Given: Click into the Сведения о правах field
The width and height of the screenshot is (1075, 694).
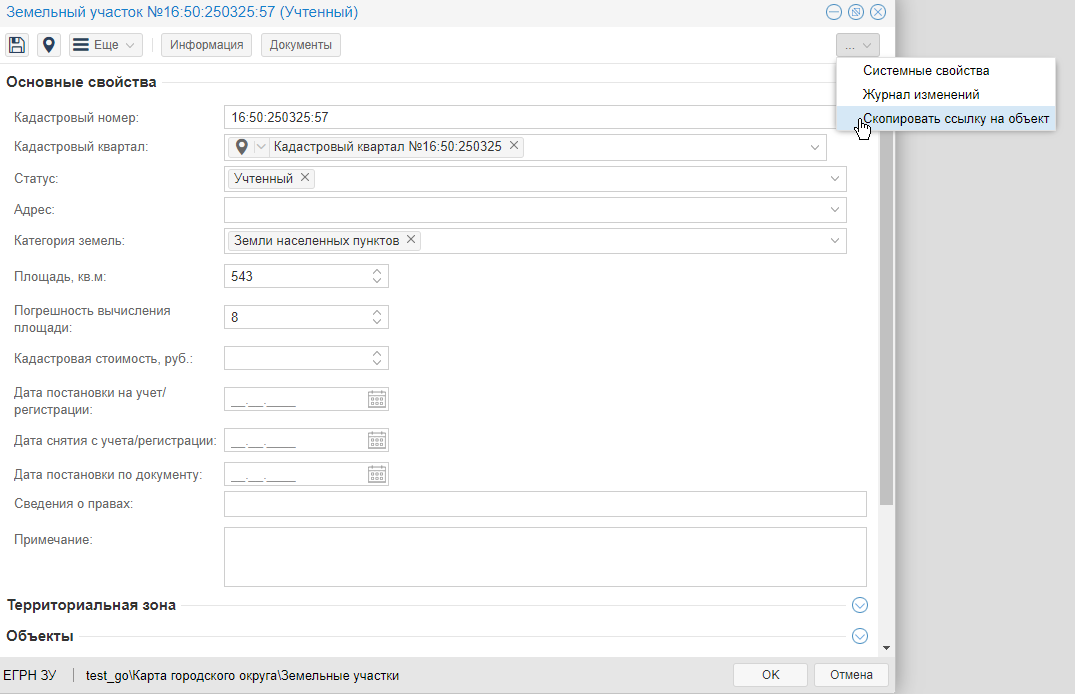Looking at the screenshot, I should click(x=545, y=504).
